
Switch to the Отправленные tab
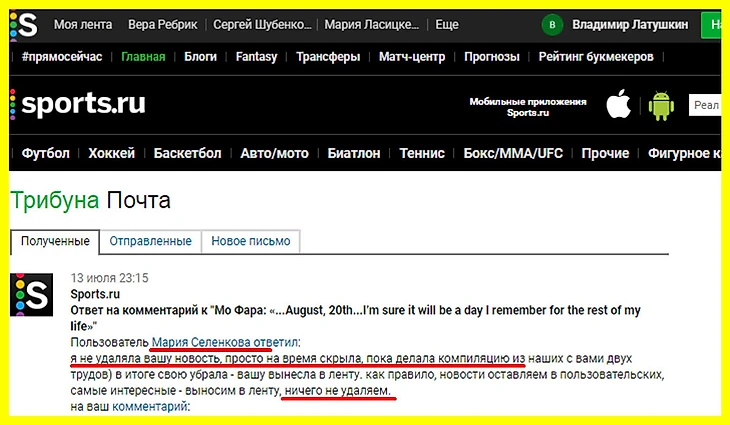(x=150, y=241)
